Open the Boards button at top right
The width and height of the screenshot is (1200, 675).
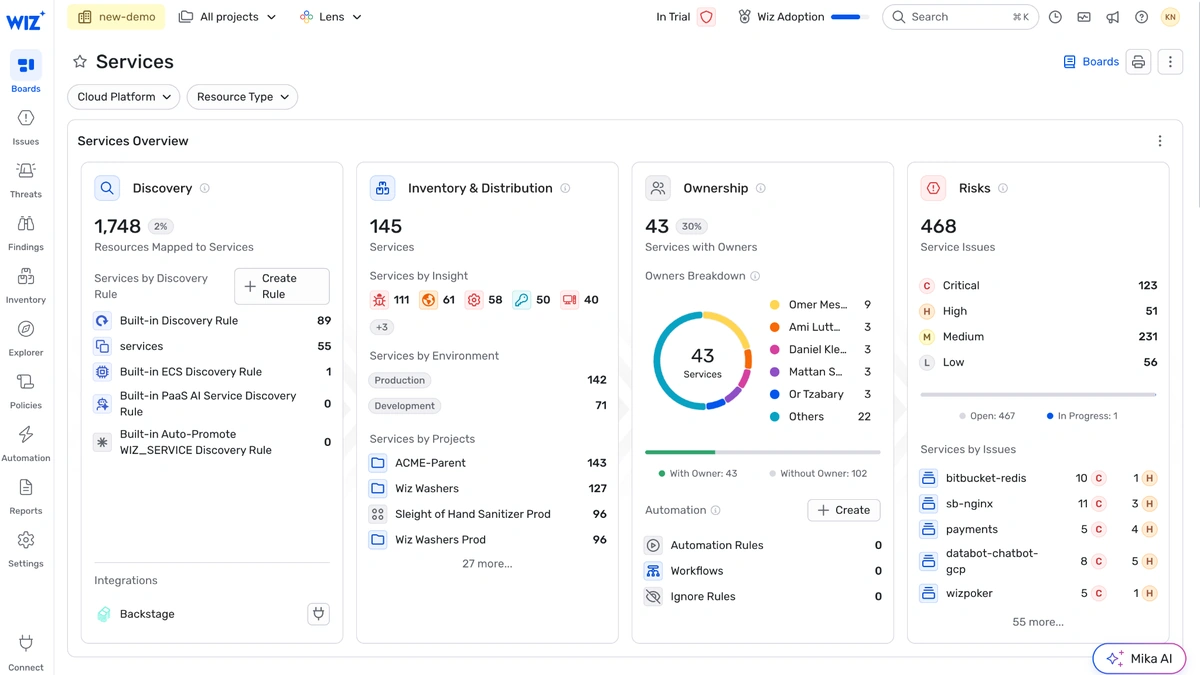point(1090,62)
